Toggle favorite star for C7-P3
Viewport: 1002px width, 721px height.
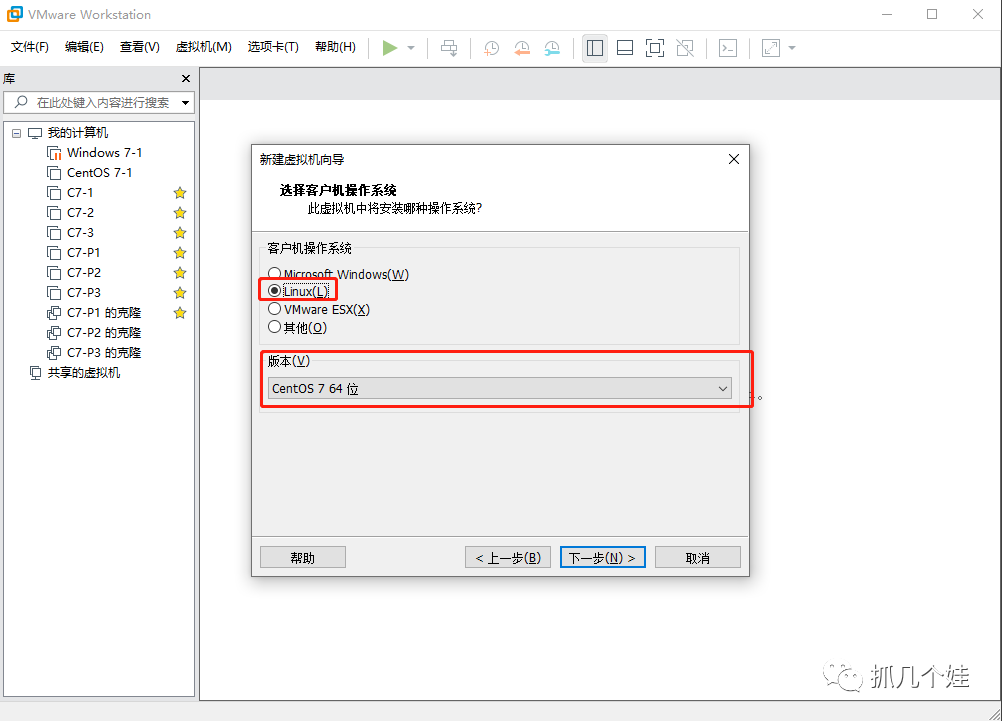pos(180,293)
